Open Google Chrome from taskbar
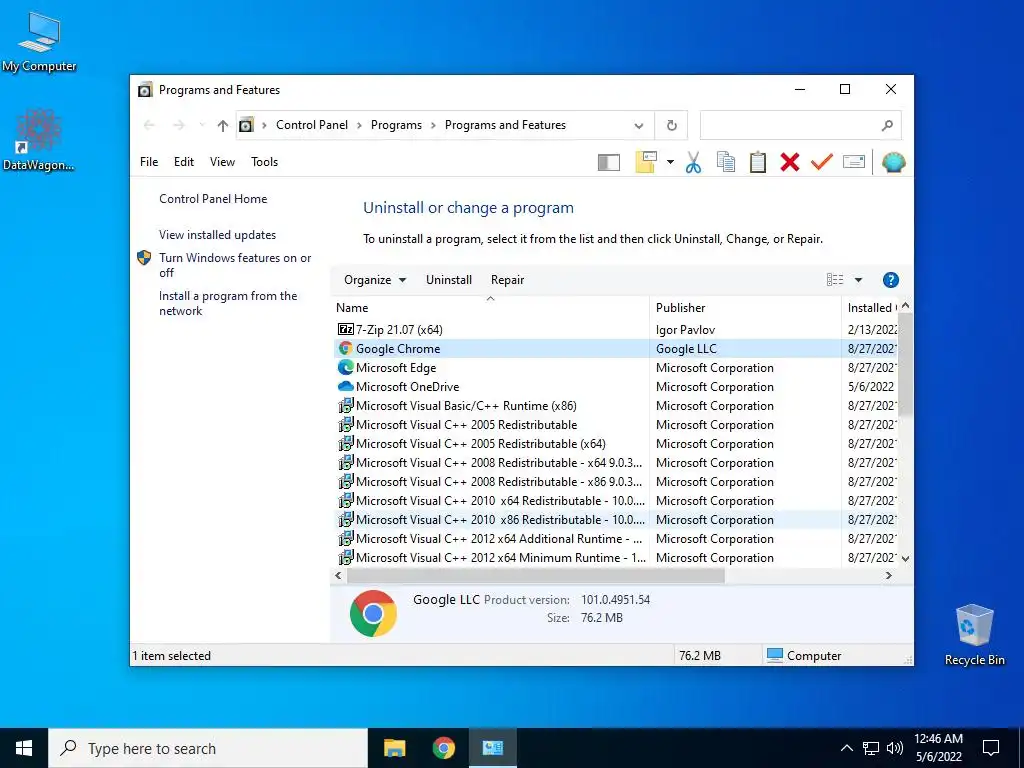The image size is (1024, 768). pos(443,748)
